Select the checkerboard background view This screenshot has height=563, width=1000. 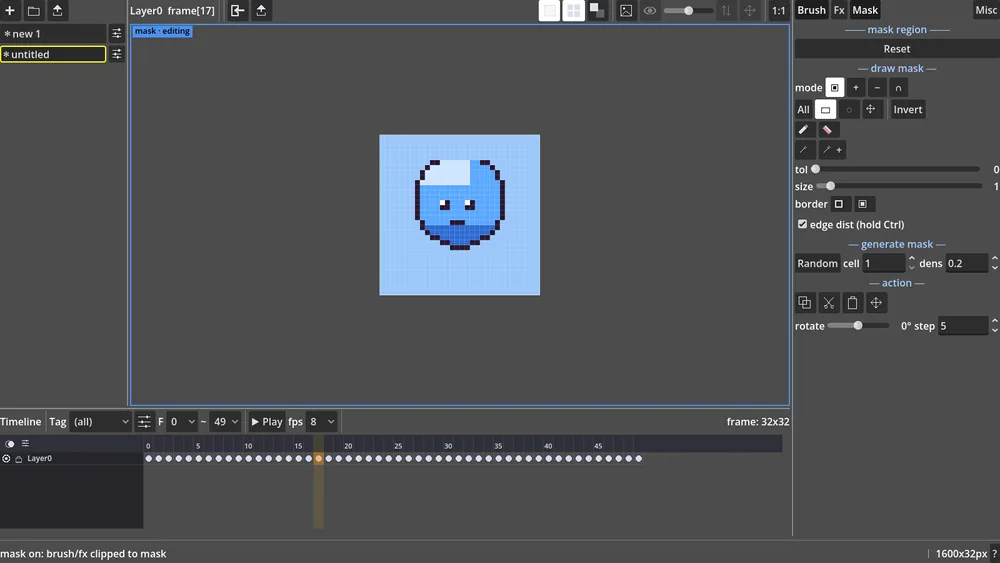[x=597, y=10]
